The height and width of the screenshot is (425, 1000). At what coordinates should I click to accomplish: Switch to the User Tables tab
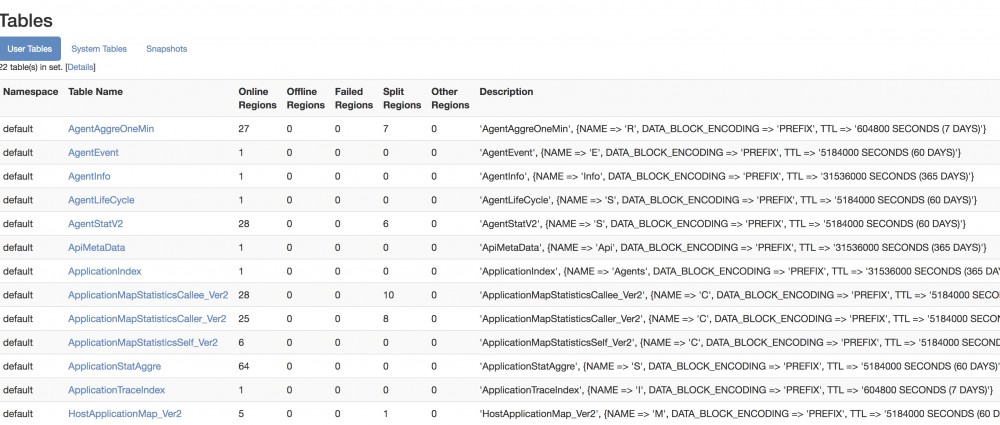click(x=30, y=49)
